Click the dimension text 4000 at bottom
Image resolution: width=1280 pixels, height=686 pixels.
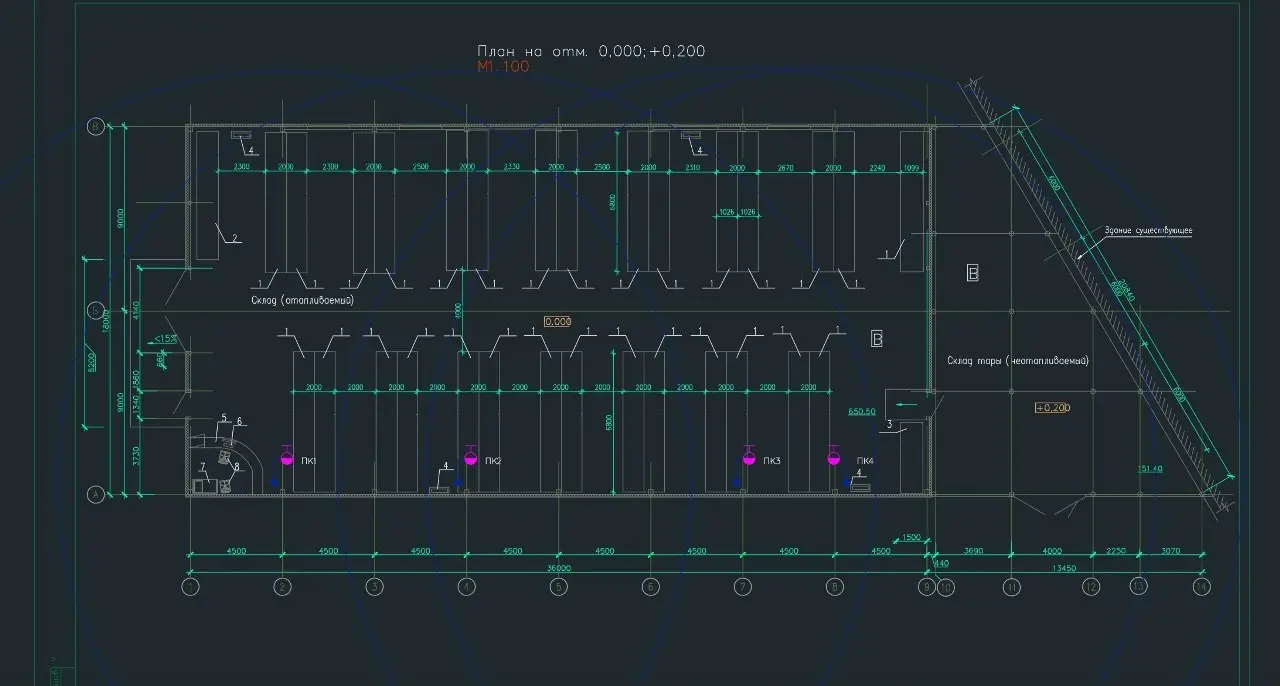(1052, 551)
